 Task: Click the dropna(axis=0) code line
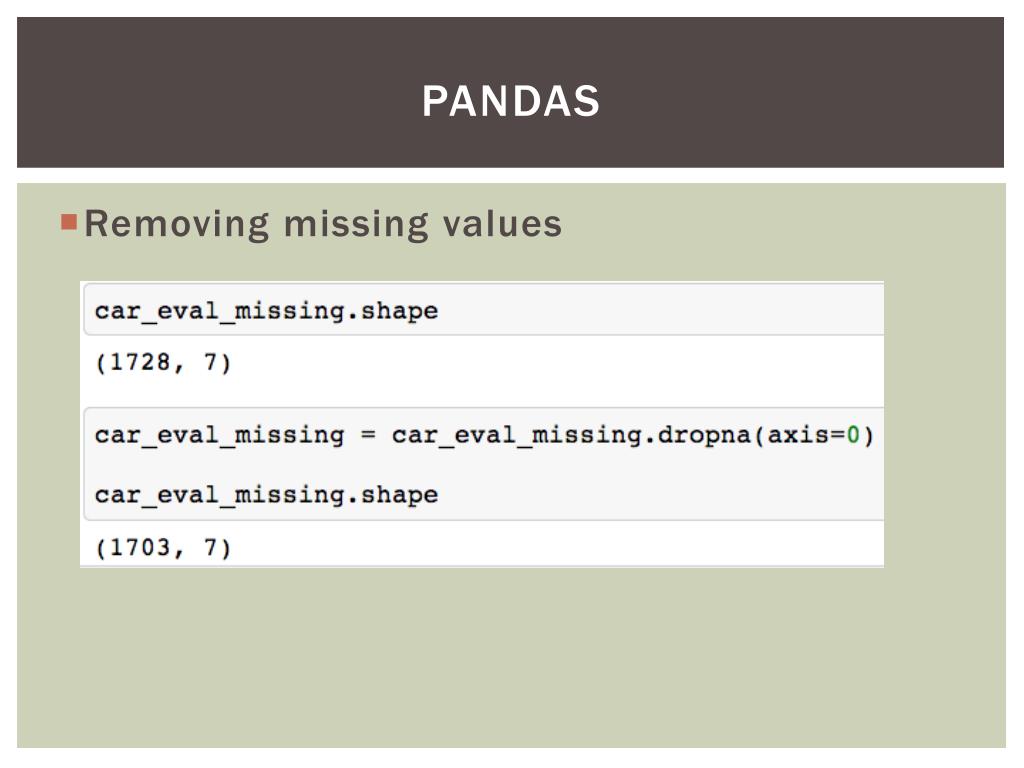(x=484, y=434)
